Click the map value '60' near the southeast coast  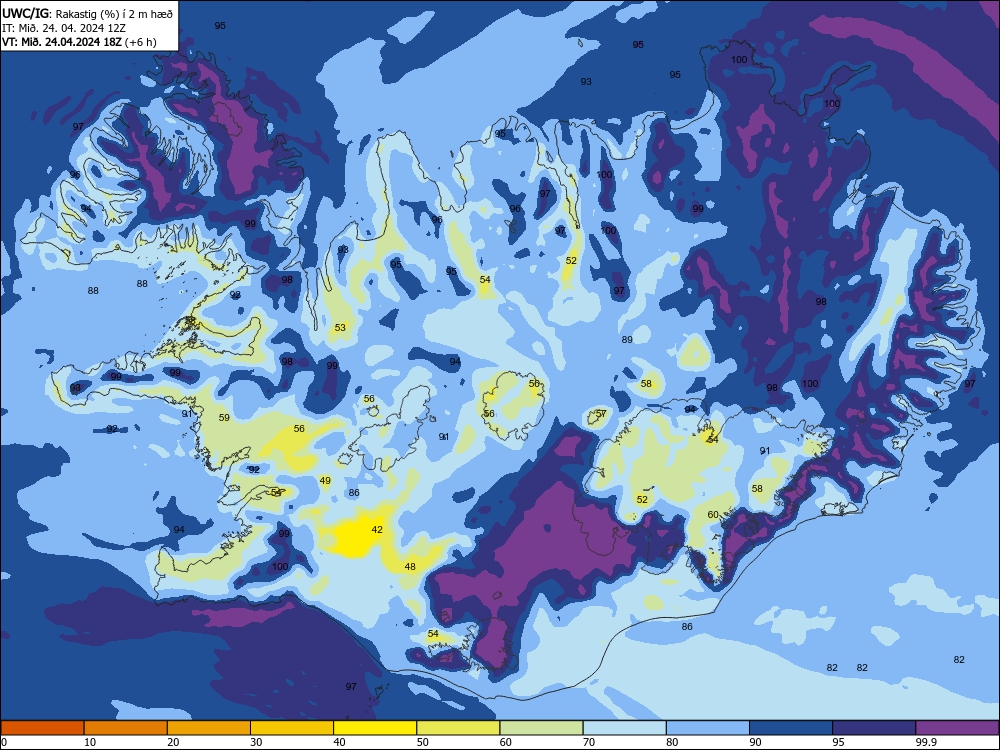(x=713, y=515)
